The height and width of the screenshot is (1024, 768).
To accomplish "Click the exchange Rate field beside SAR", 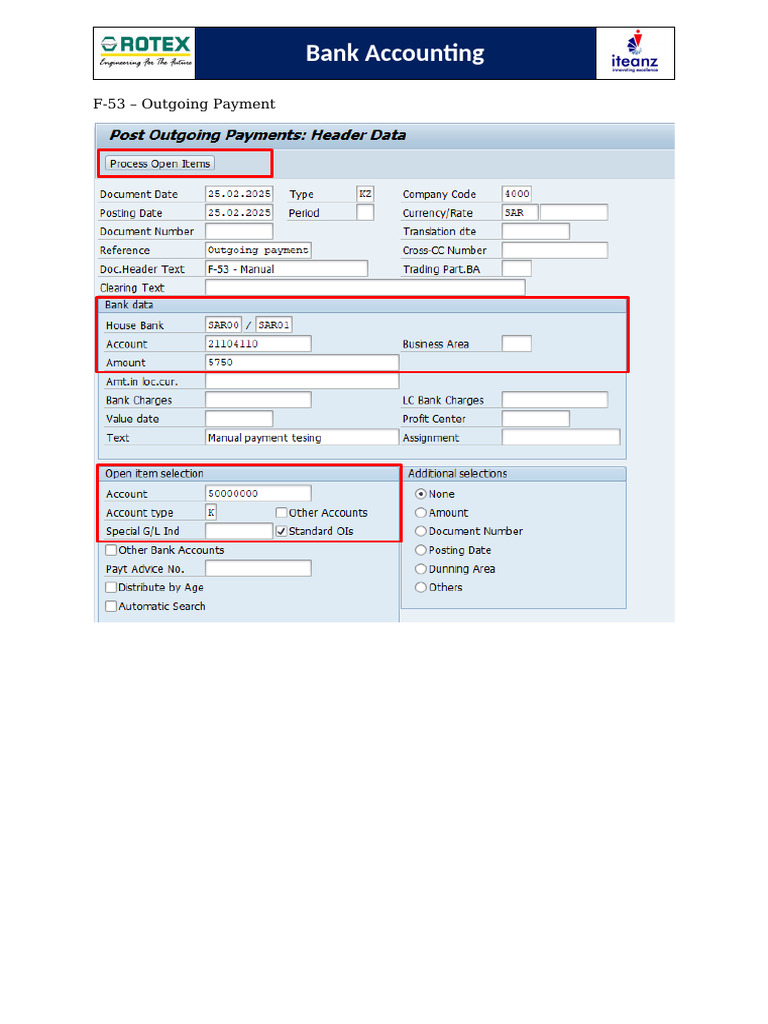I will 574,213.
